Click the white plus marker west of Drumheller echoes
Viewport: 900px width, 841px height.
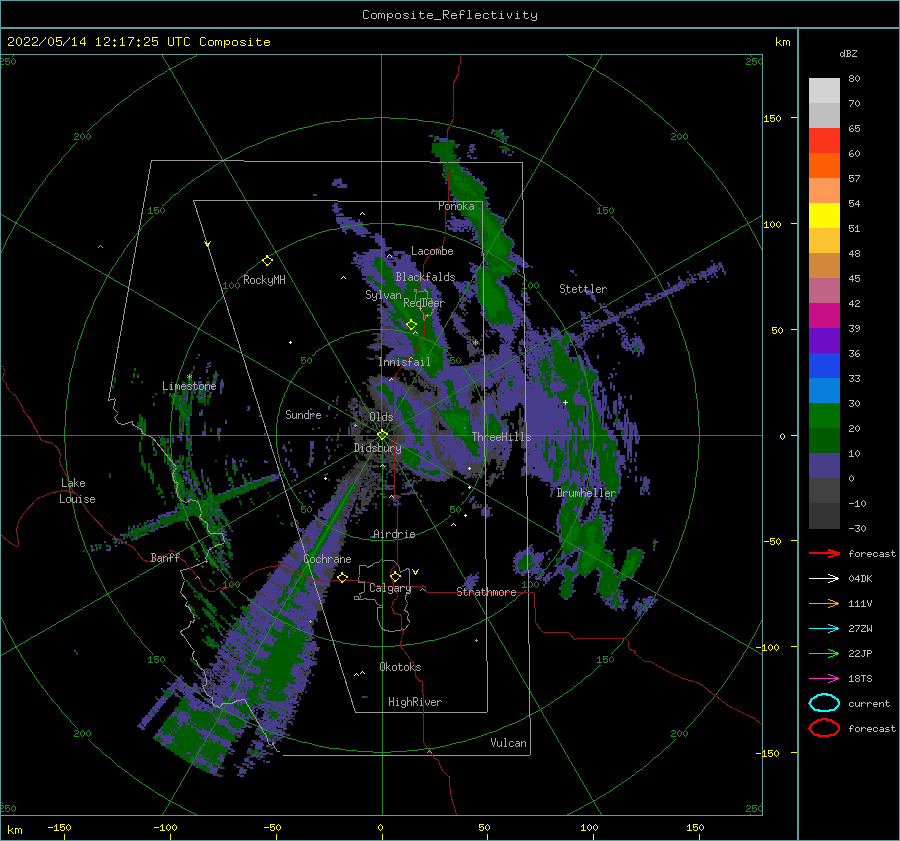coord(565,402)
